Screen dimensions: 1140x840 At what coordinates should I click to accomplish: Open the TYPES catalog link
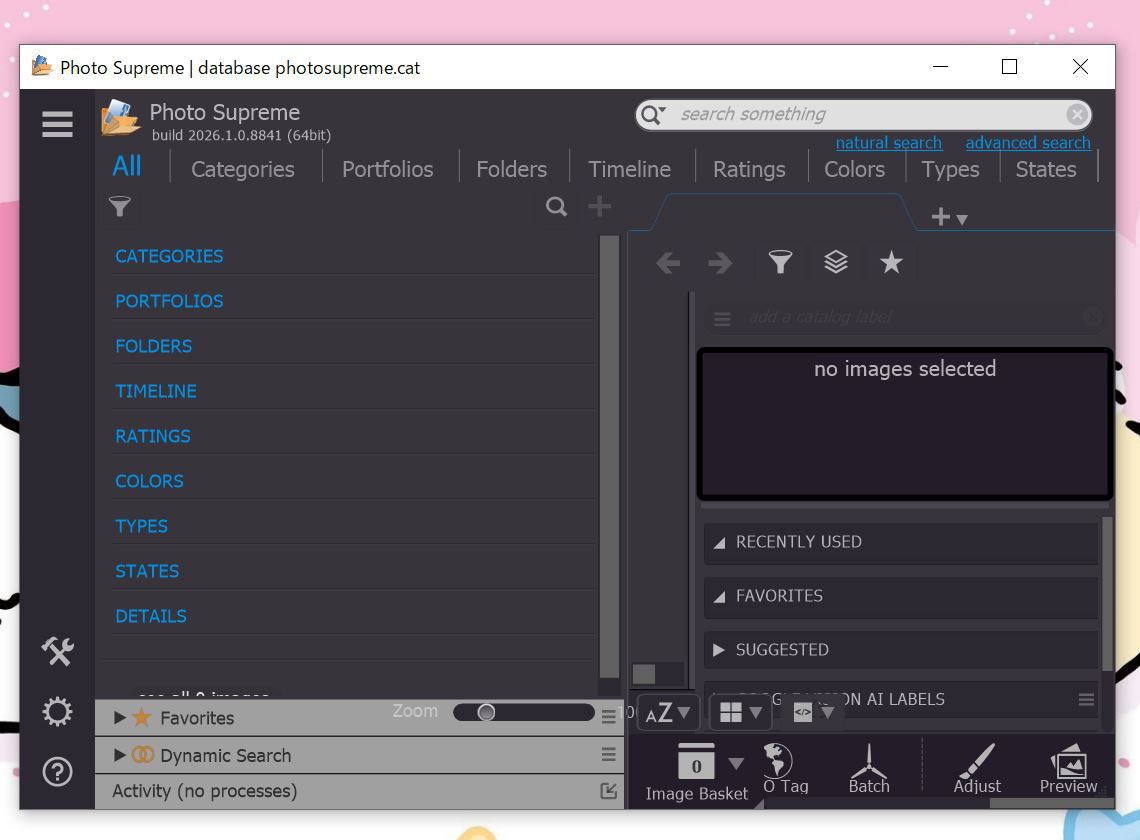tap(141, 527)
